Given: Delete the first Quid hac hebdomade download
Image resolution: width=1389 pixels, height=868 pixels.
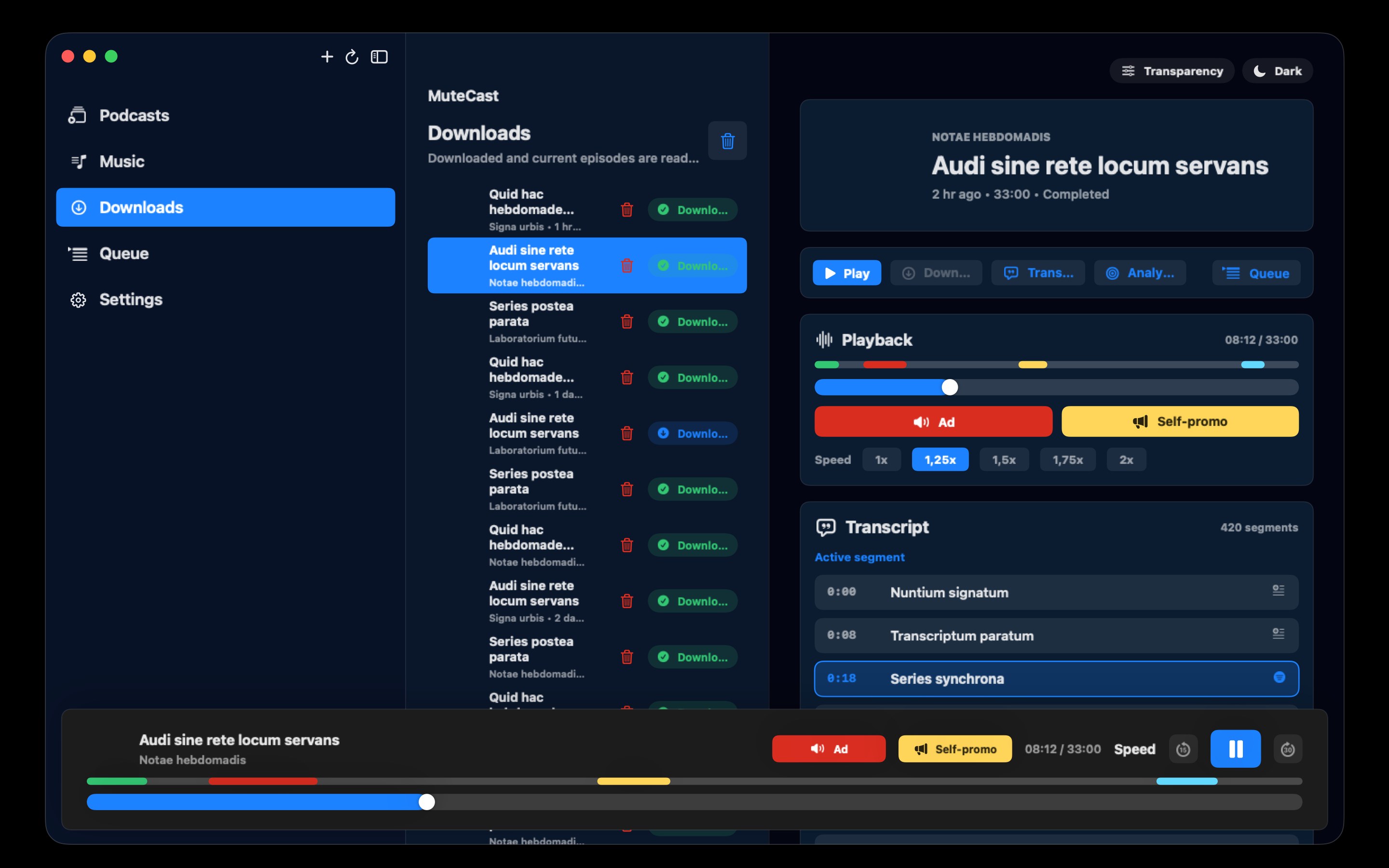Looking at the screenshot, I should [627, 210].
